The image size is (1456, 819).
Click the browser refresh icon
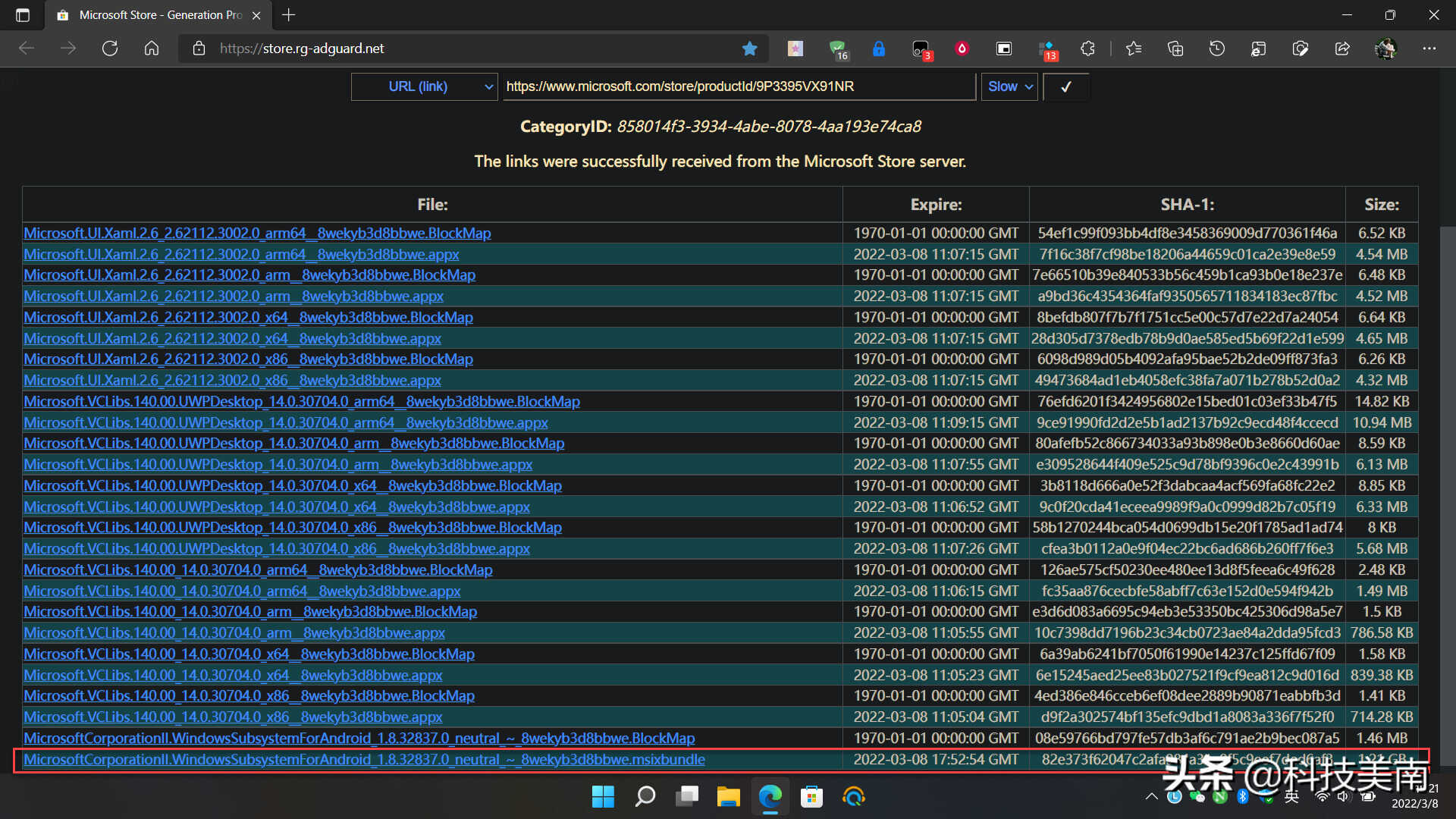point(110,49)
